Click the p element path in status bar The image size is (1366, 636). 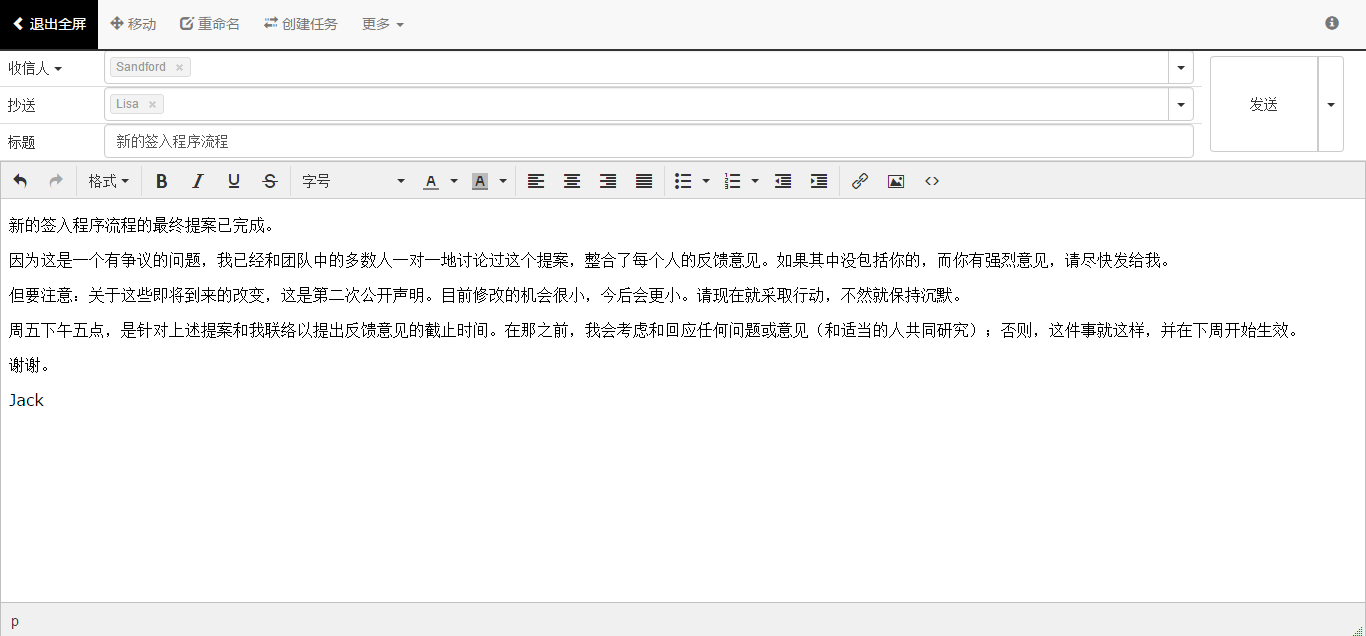pyautogui.click(x=14, y=621)
